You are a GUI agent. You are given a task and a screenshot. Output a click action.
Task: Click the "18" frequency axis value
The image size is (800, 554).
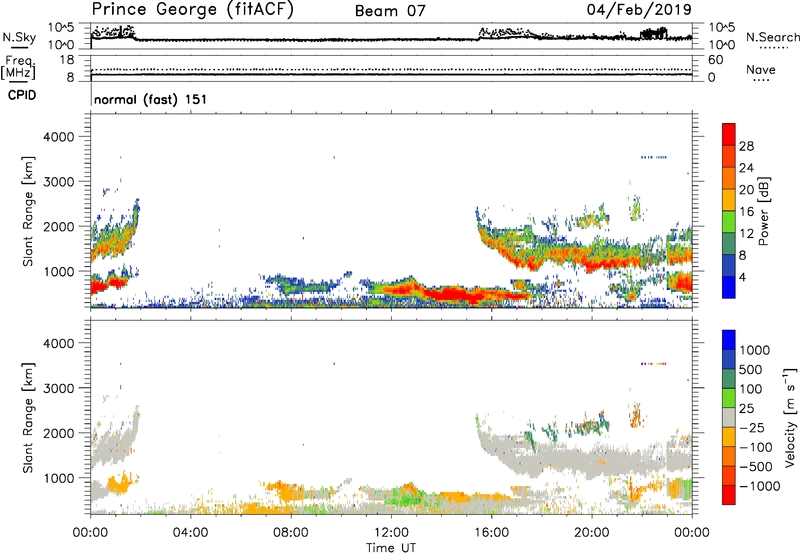tap(66, 60)
